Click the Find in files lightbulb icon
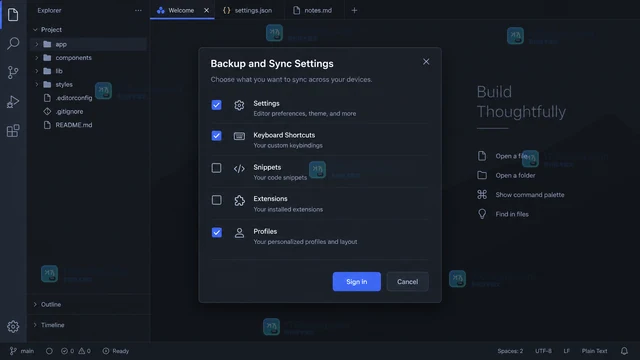Image resolution: width=640 pixels, height=360 pixels. click(482, 214)
